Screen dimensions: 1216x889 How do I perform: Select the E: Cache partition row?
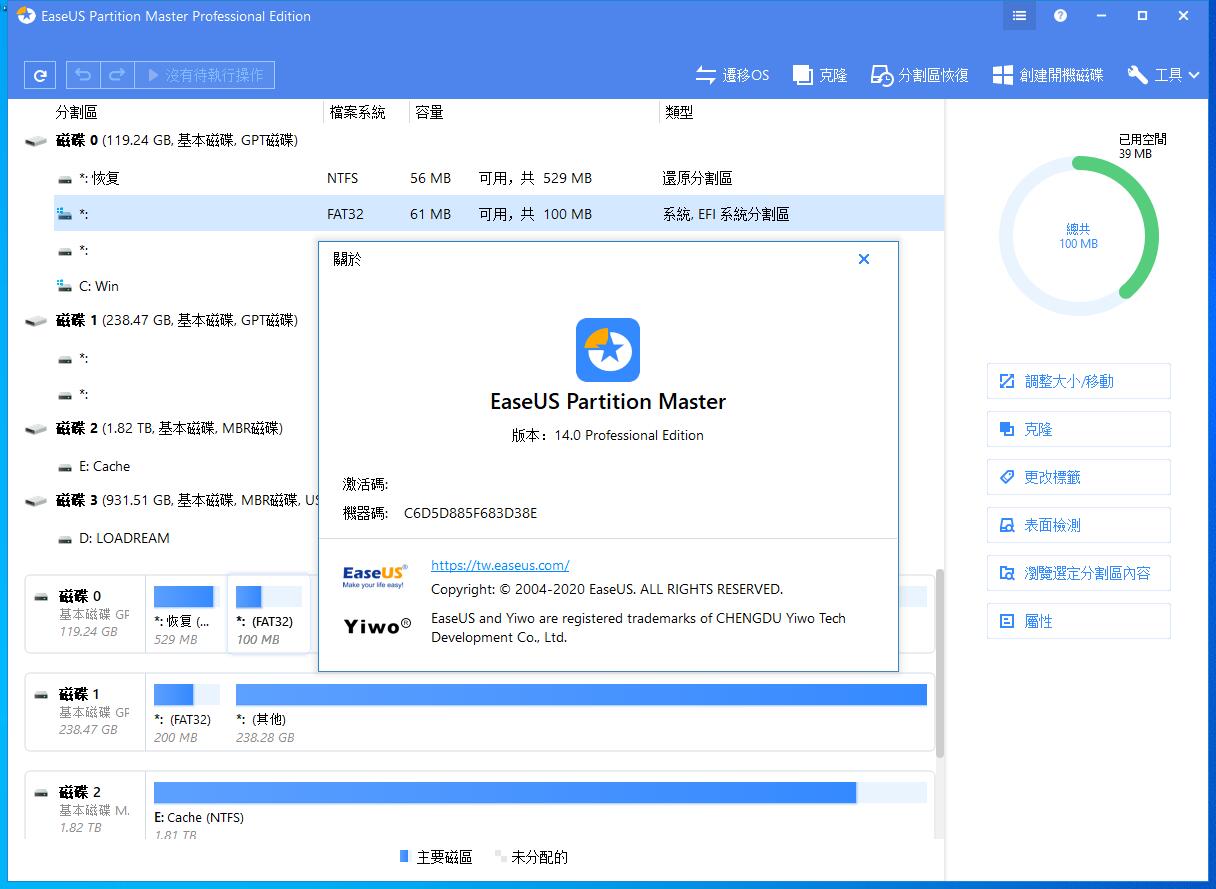pyautogui.click(x=186, y=466)
